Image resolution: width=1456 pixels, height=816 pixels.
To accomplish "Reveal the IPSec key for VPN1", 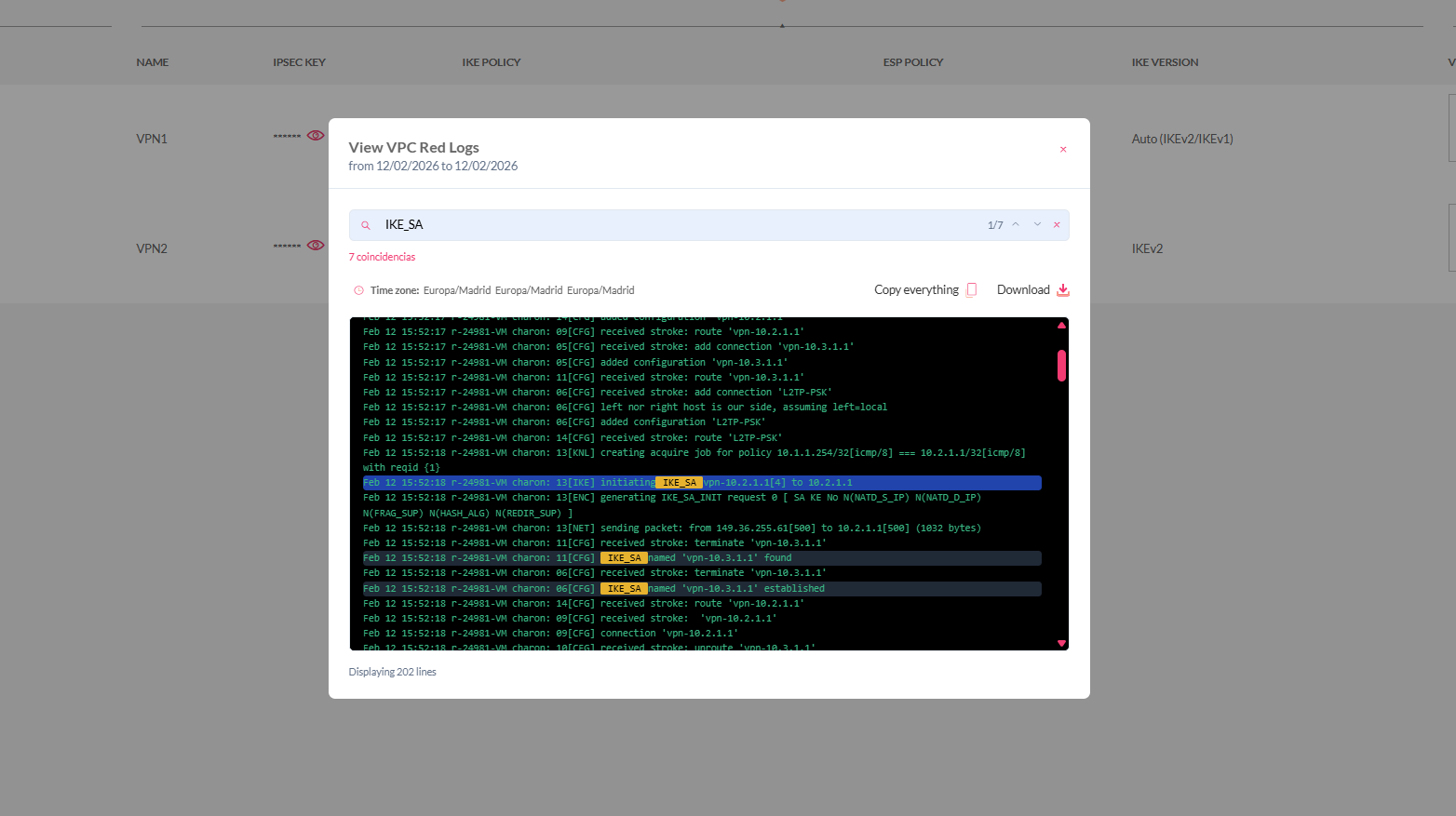I will (x=316, y=136).
